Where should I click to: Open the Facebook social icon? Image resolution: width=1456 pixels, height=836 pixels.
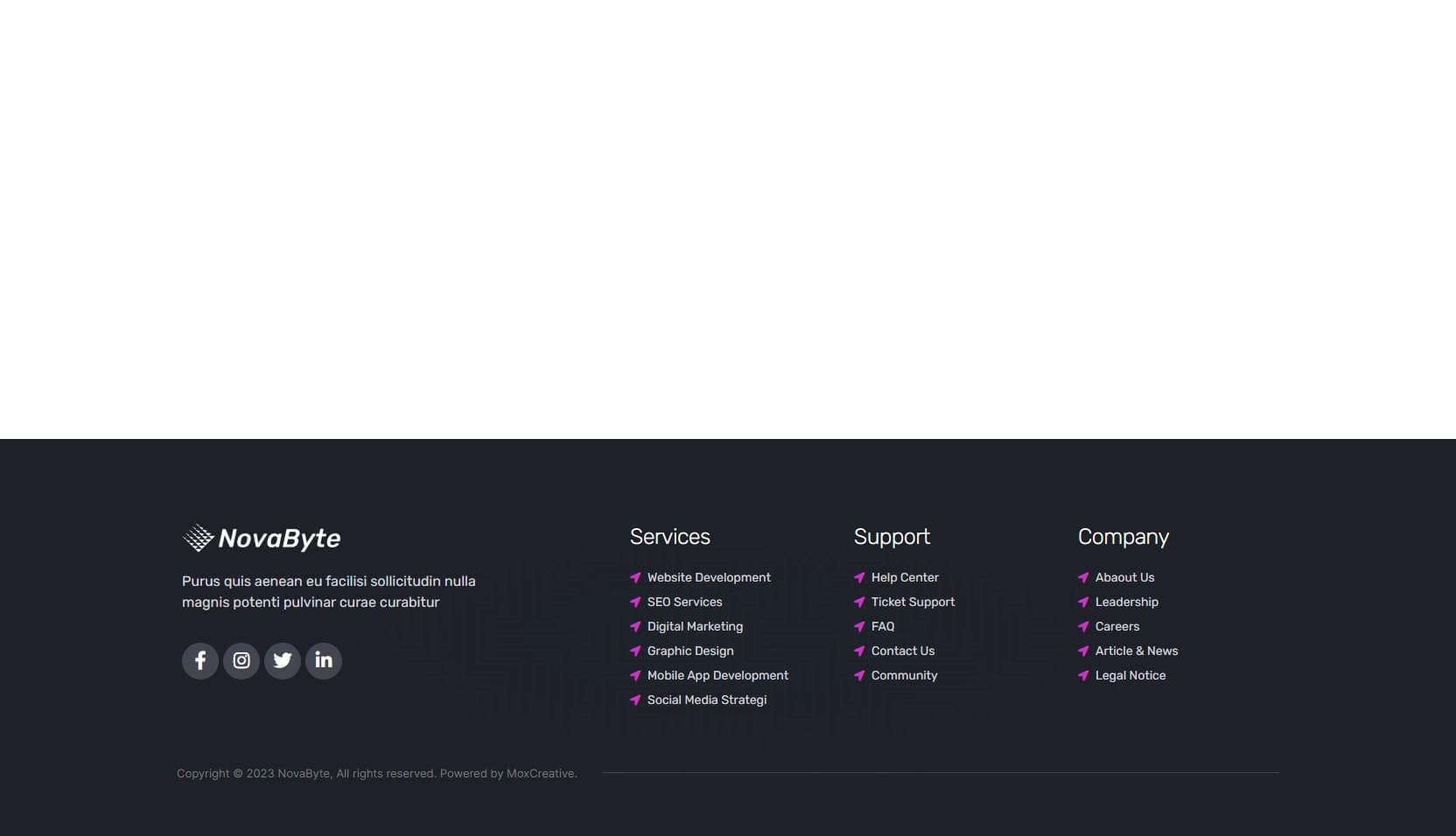tap(199, 661)
